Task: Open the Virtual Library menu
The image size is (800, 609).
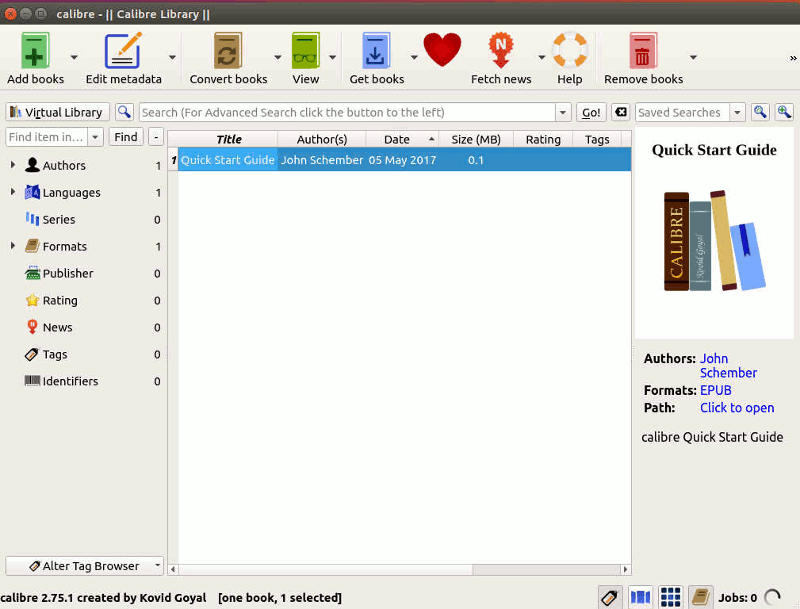Action: pos(56,111)
